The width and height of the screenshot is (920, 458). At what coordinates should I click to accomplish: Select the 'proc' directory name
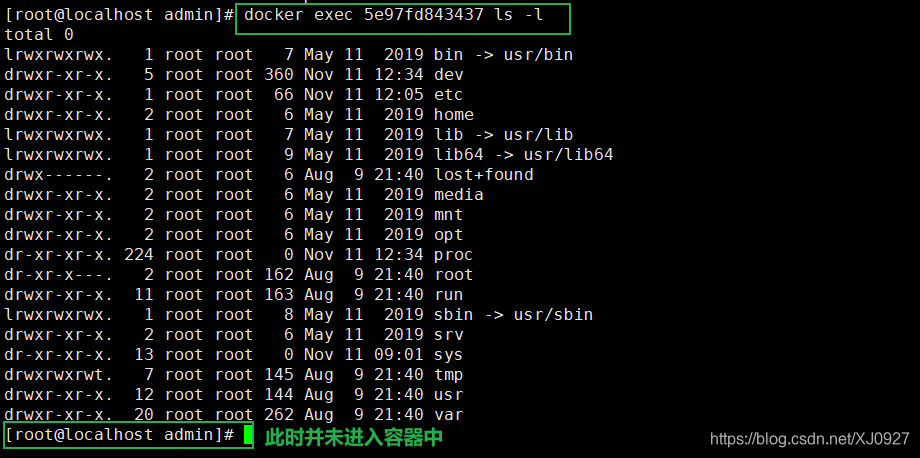pyautogui.click(x=454, y=255)
